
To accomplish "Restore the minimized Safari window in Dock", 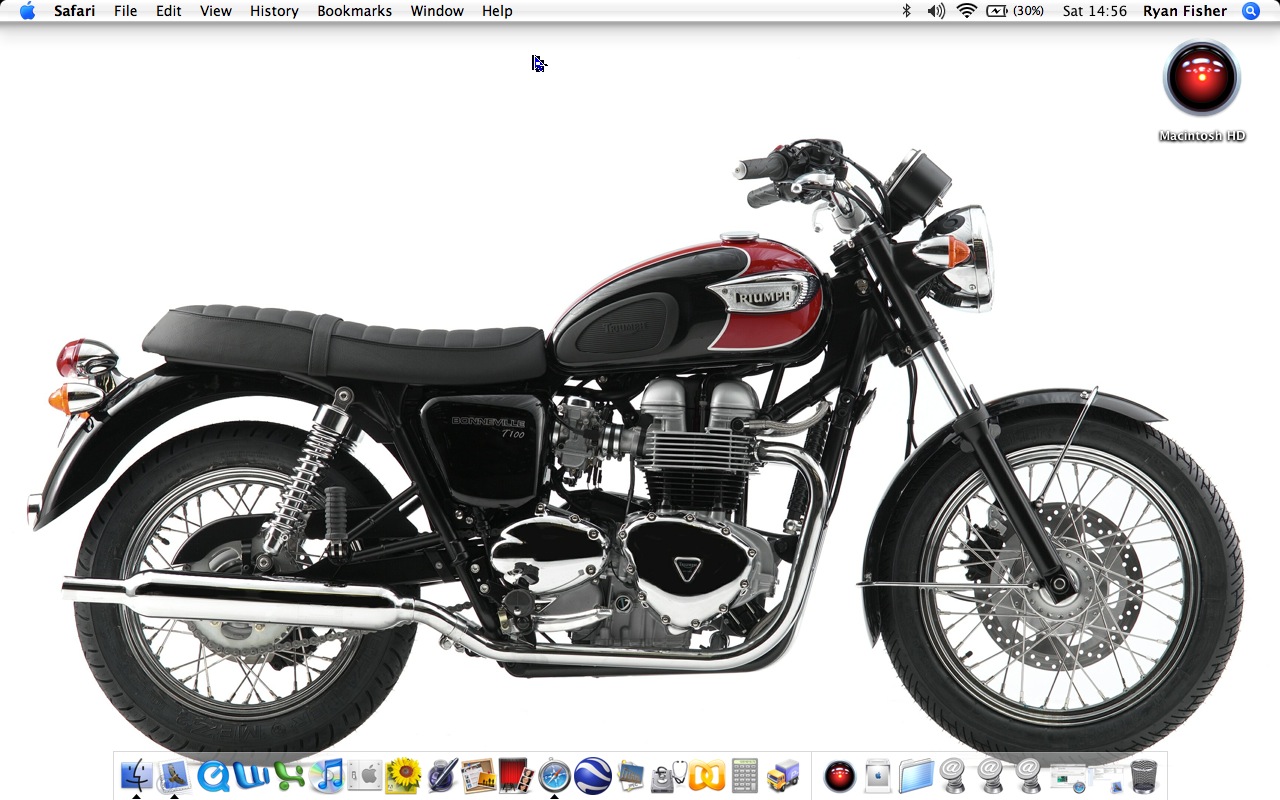I will click(x=1068, y=778).
